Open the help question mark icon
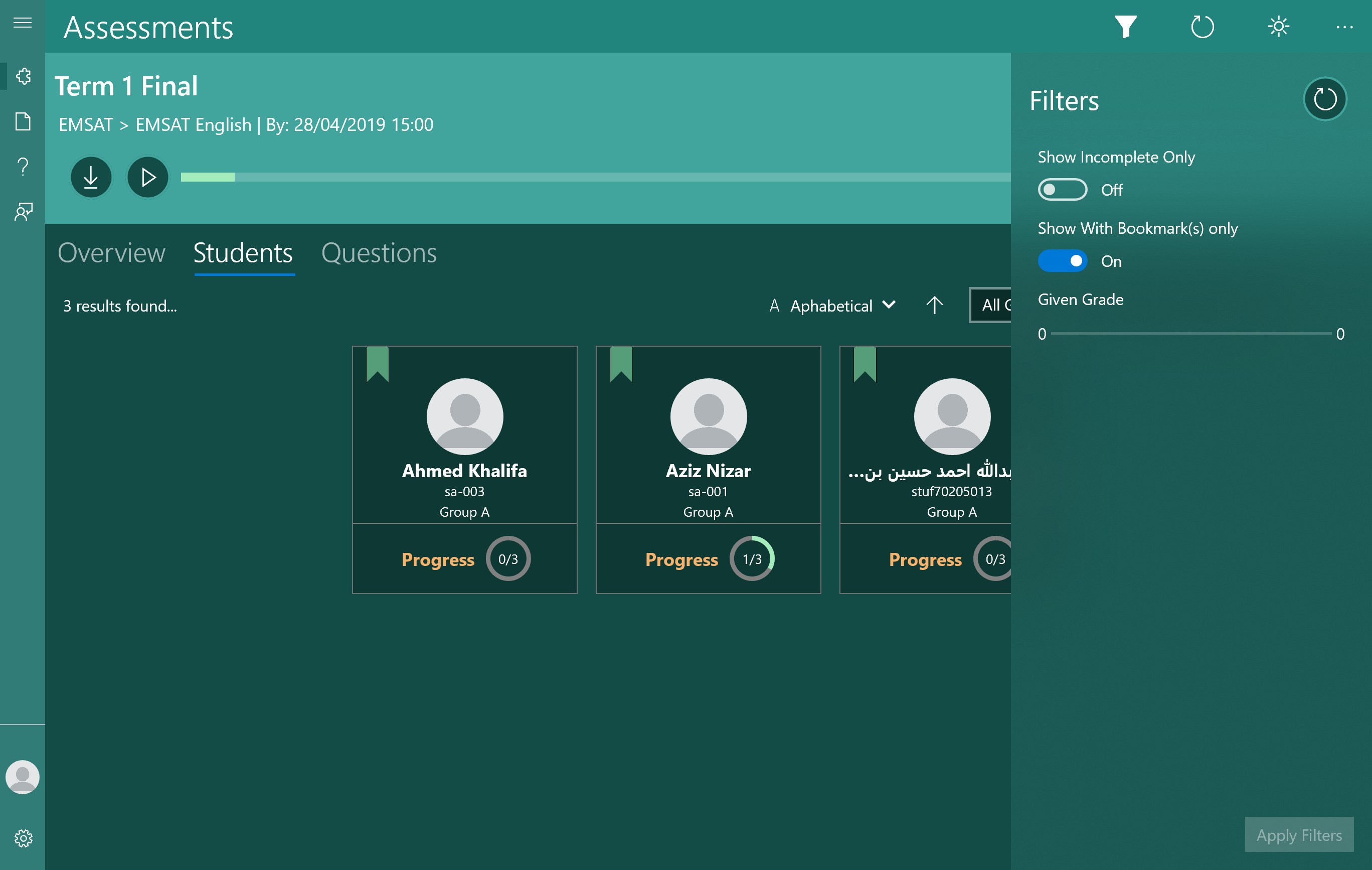 pos(23,167)
